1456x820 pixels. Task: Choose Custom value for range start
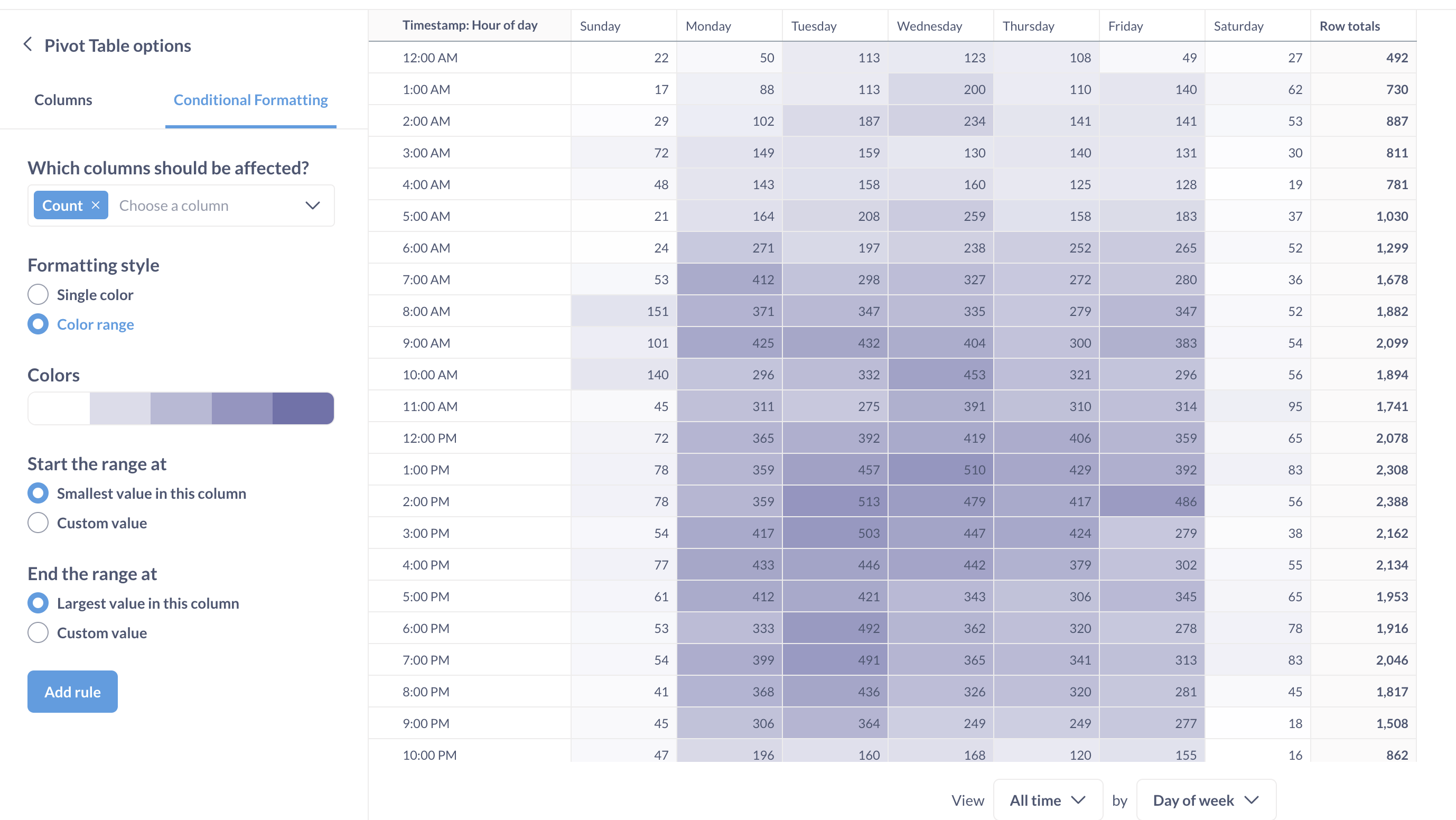pos(38,523)
